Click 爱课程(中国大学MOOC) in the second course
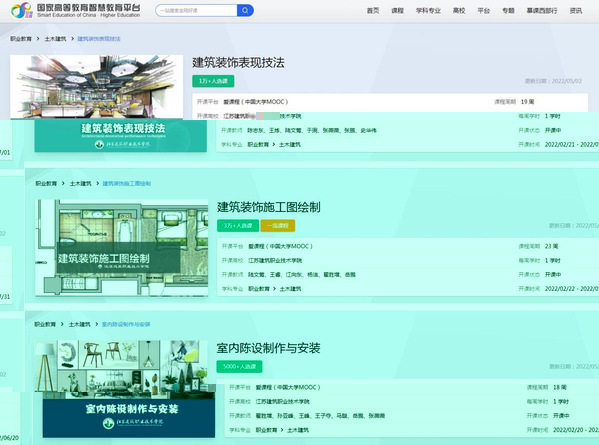This screenshot has height=445, width=599. 280,246
